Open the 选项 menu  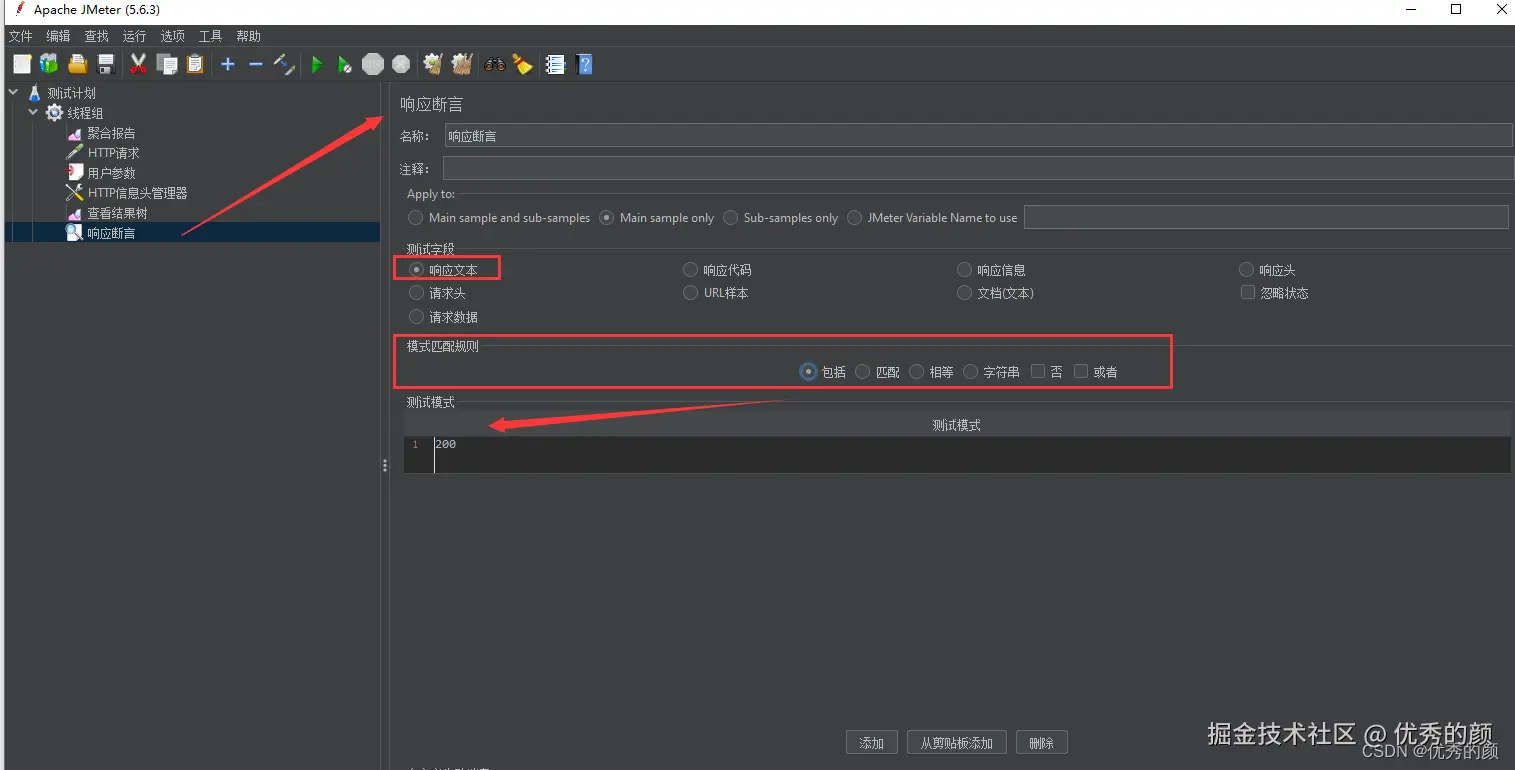click(172, 36)
